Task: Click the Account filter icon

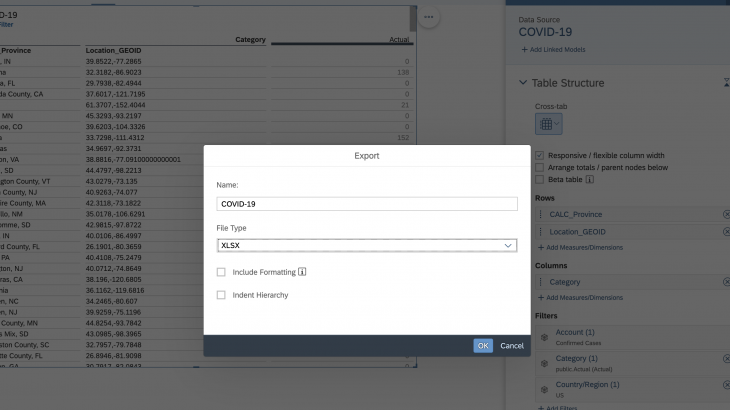Action: (544, 337)
